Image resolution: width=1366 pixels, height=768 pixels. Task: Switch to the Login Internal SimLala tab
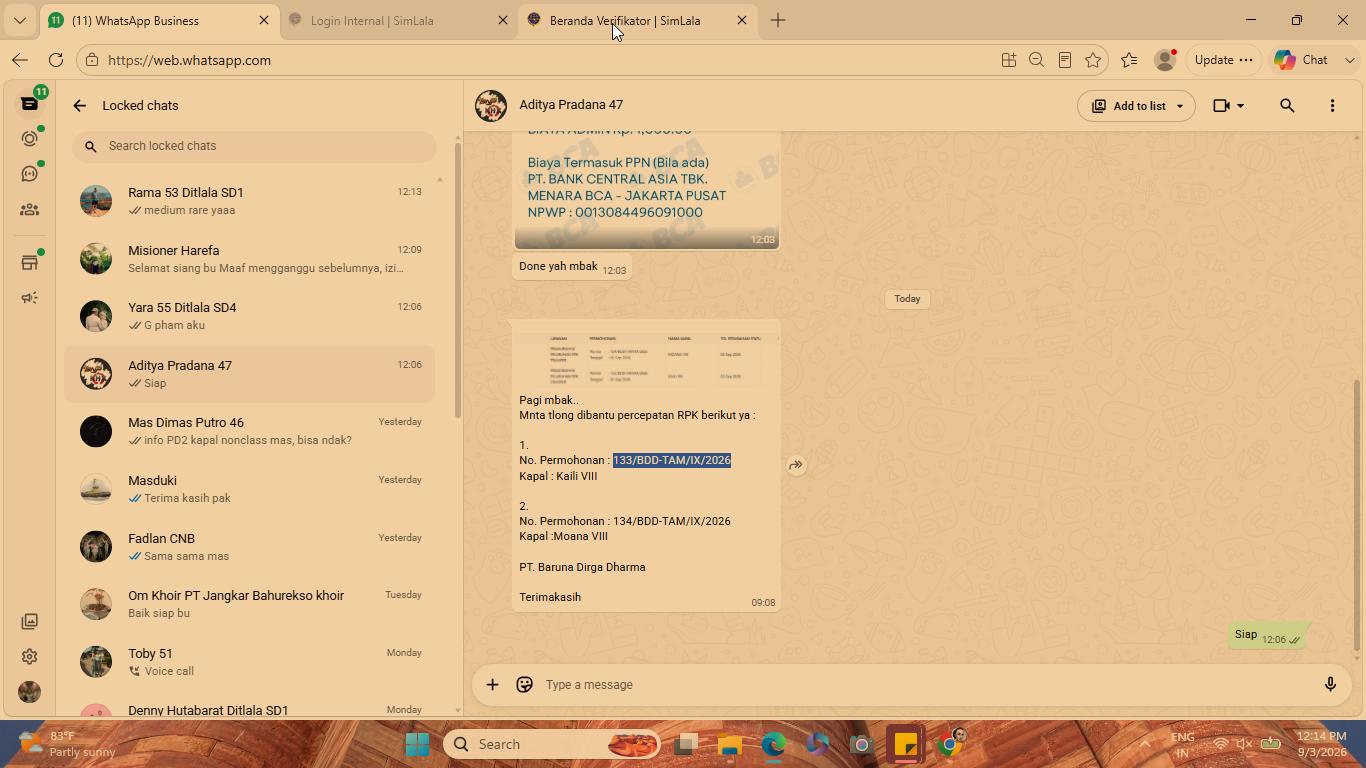click(x=397, y=20)
